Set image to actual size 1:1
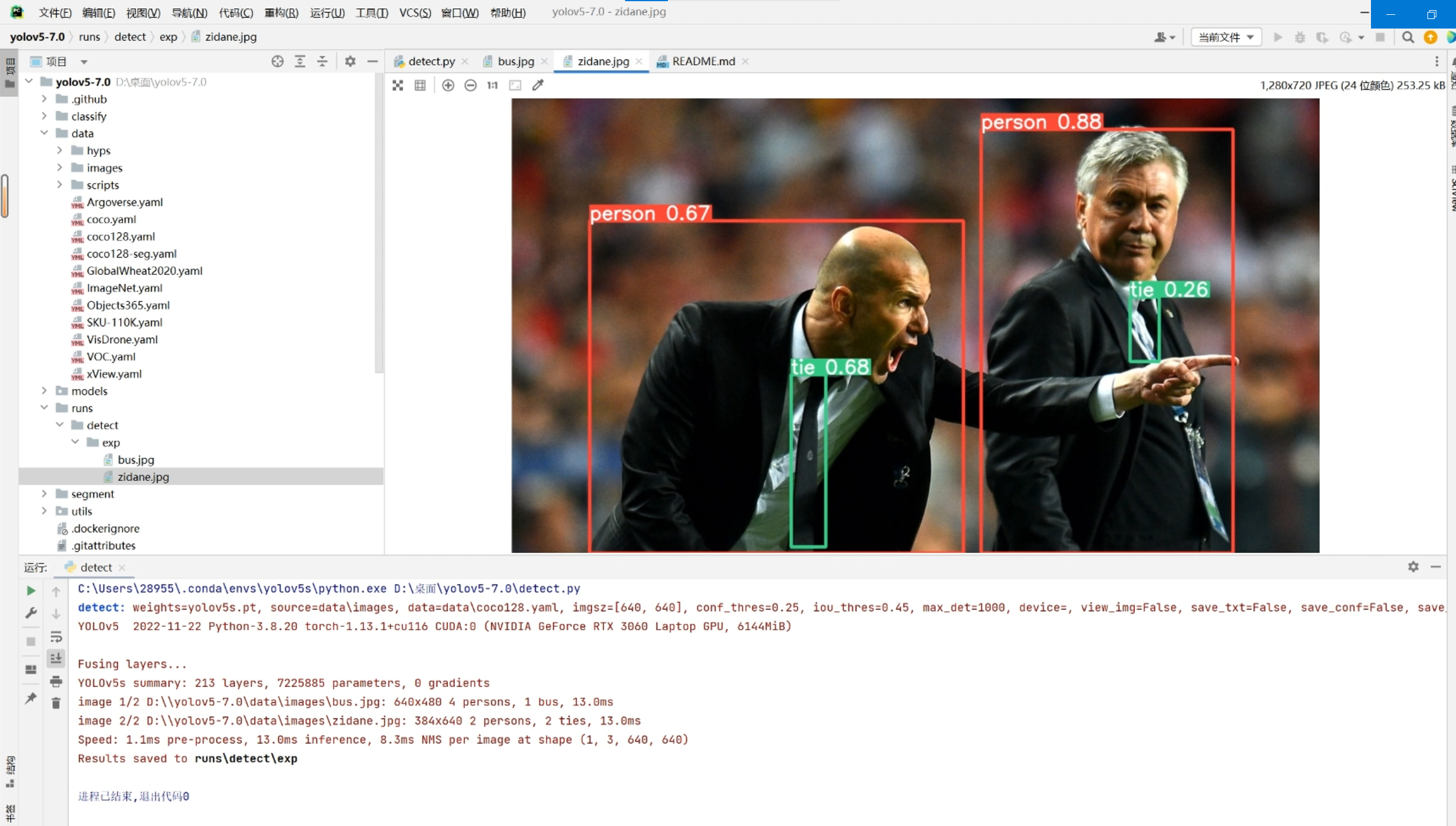 point(492,85)
